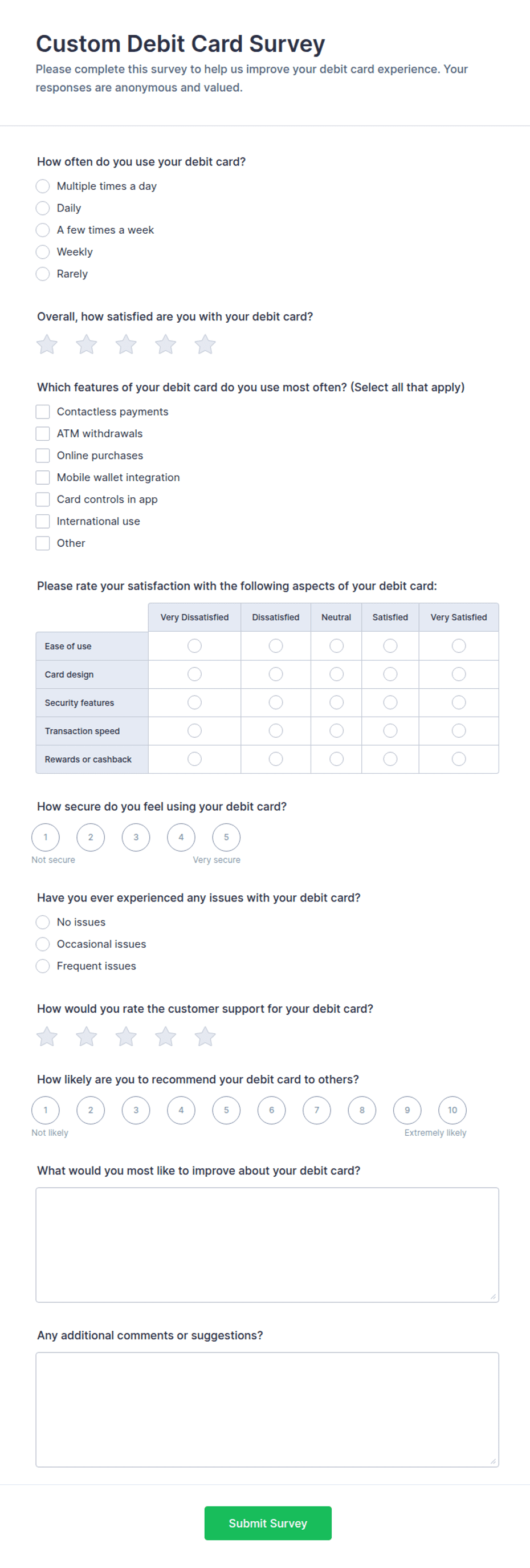530x1568 pixels.
Task: Check the Contactless payments checkbox
Action: click(x=43, y=412)
